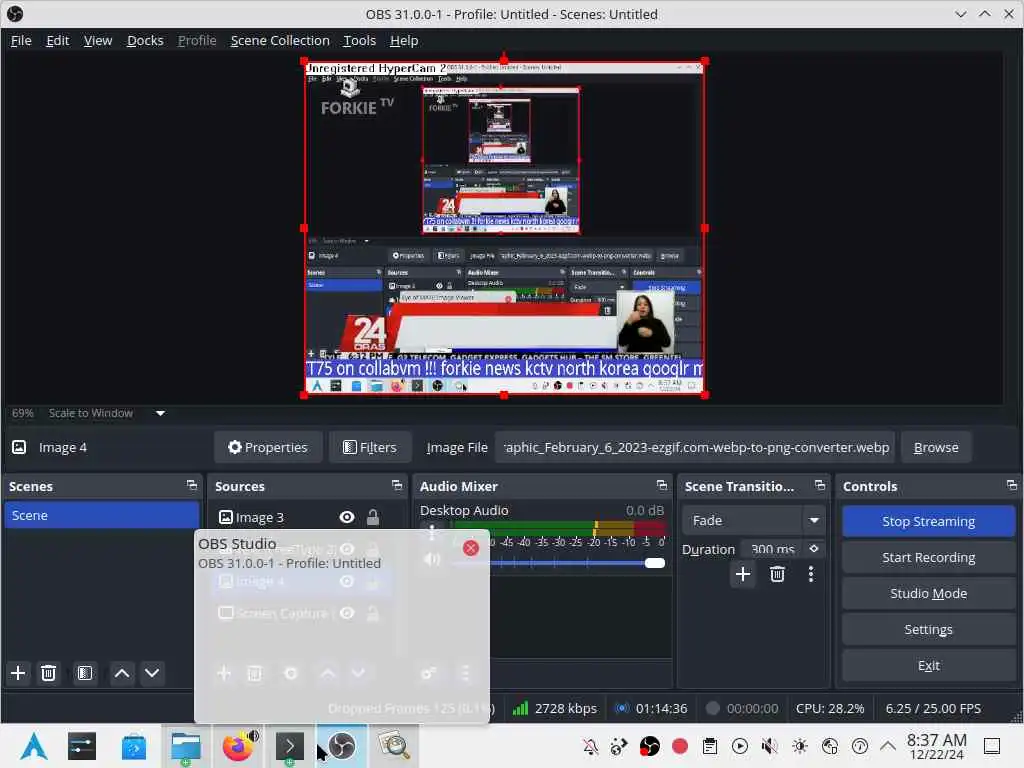
Task: Remove the transition with trash icon
Action: click(777, 574)
